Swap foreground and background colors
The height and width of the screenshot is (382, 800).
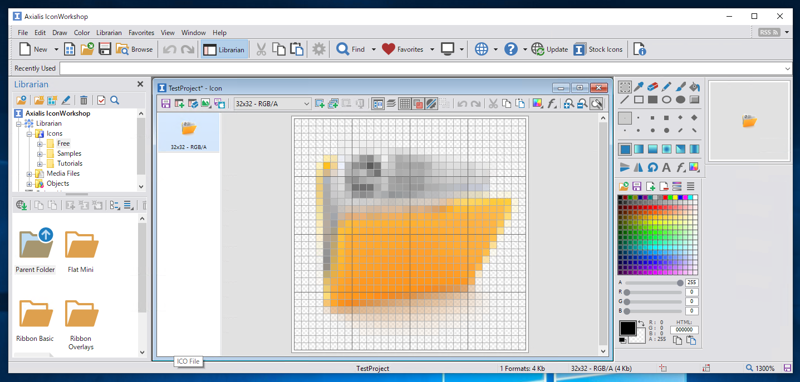click(641, 324)
